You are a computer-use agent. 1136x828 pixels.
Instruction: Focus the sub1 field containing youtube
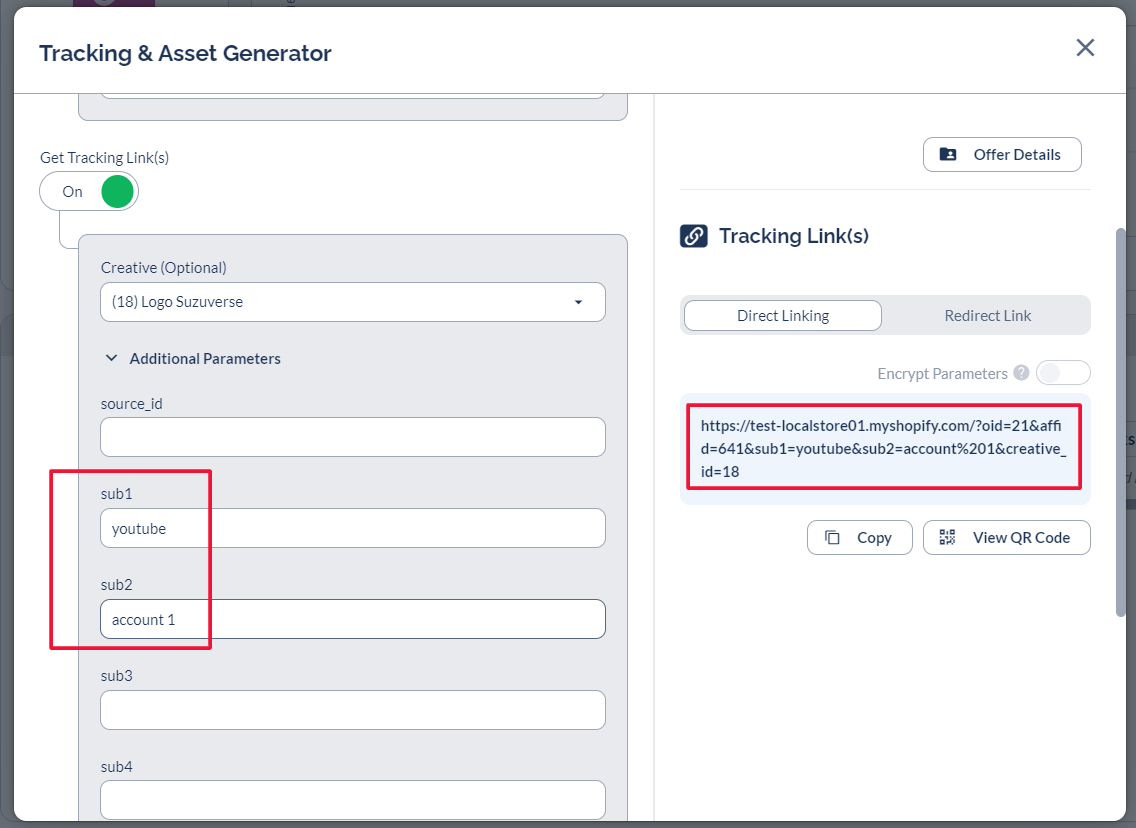tap(352, 529)
